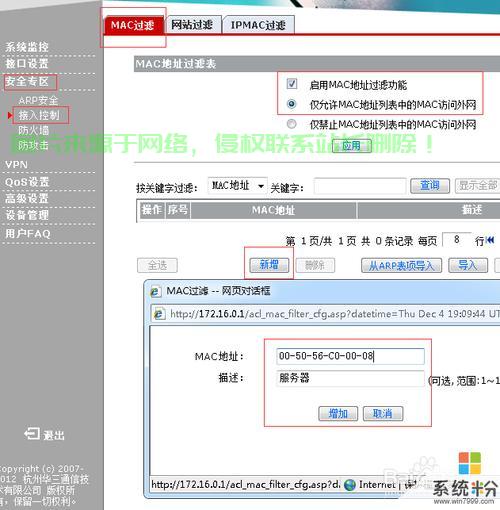The height and width of the screenshot is (510, 500).
Task: Click the 操作 column header
Action: (152, 210)
